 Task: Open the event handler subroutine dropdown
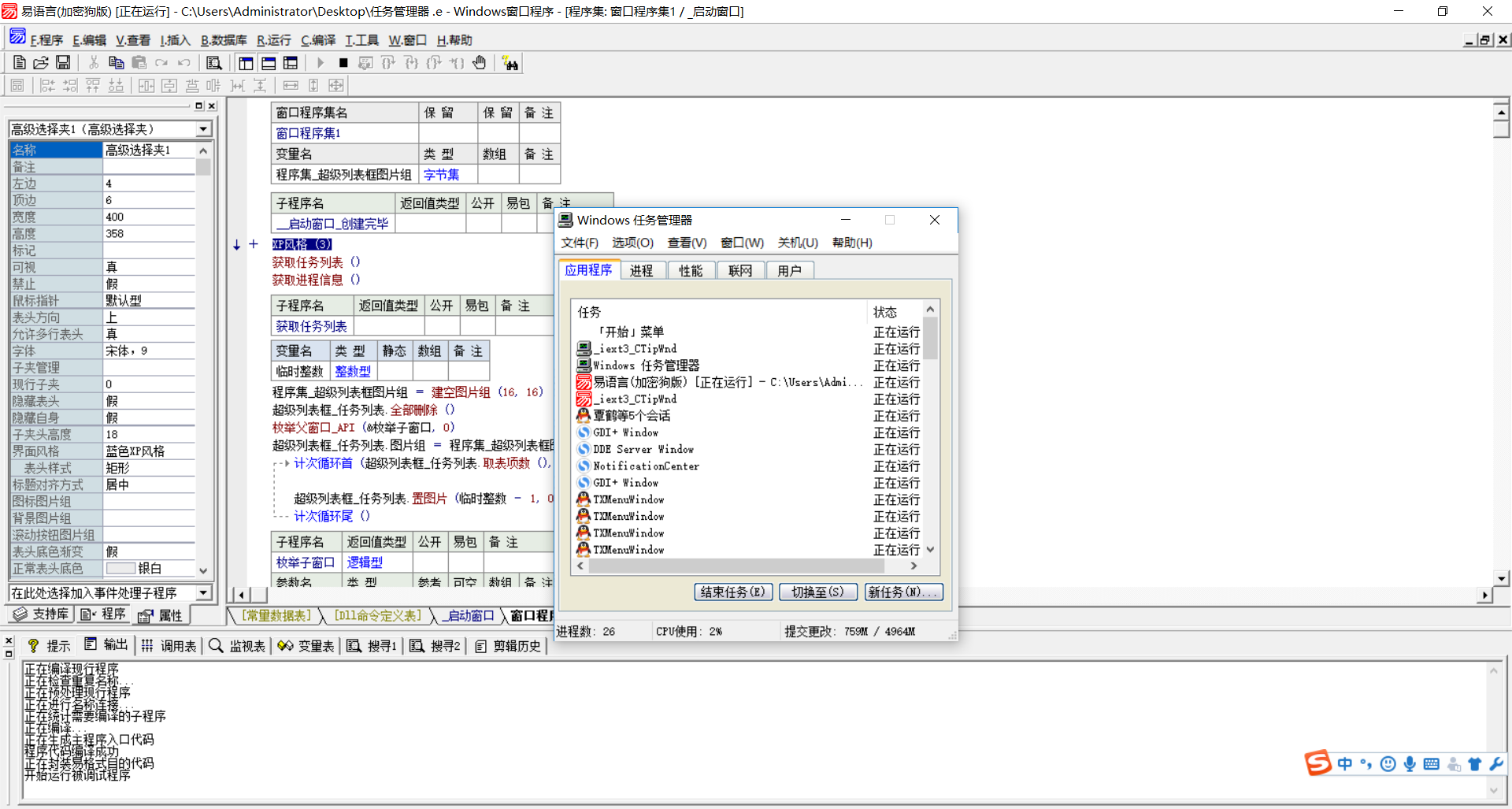204,592
